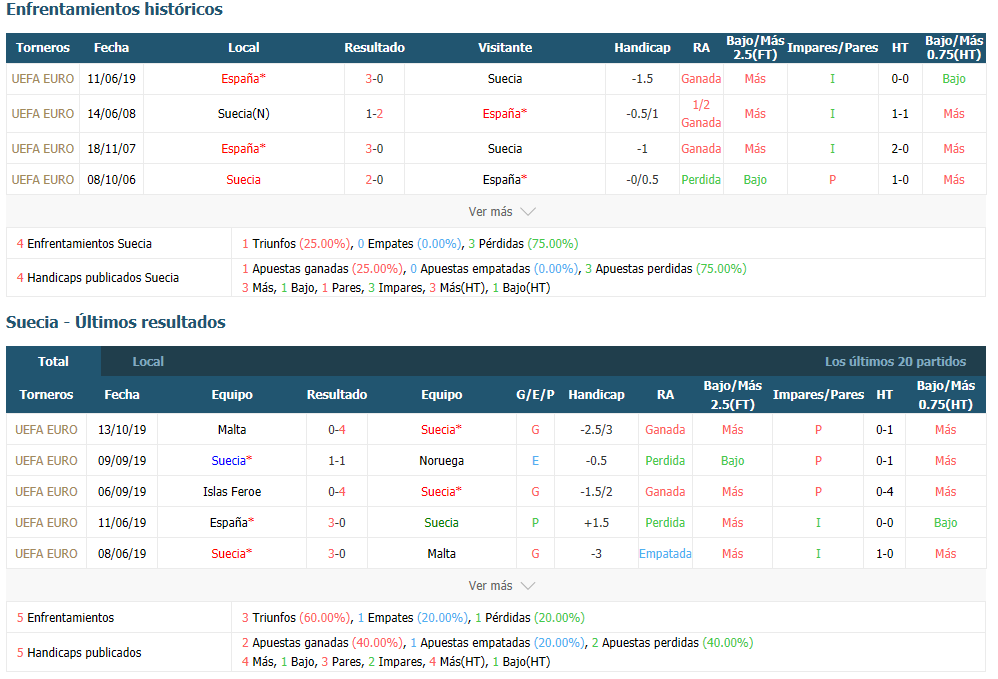Open 'Los últimos 20 partidos' selector

tap(895, 361)
